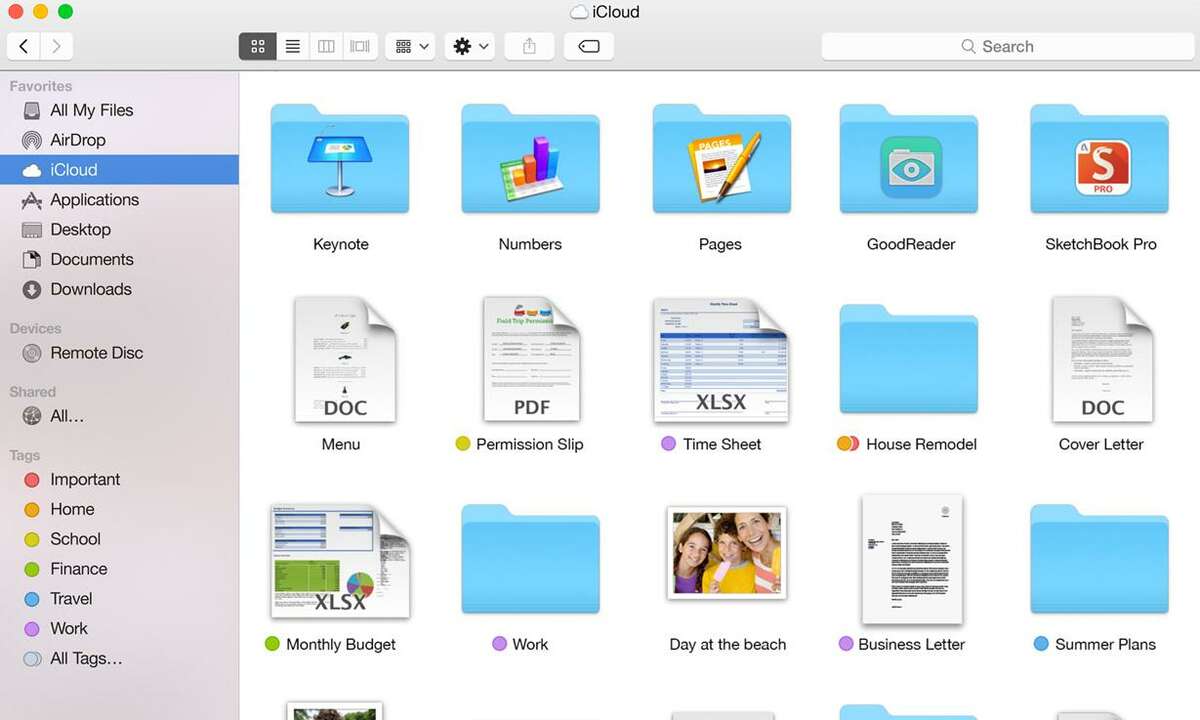Select the Cover Letter DOC icon
The height and width of the screenshot is (720, 1200).
pos(1102,359)
